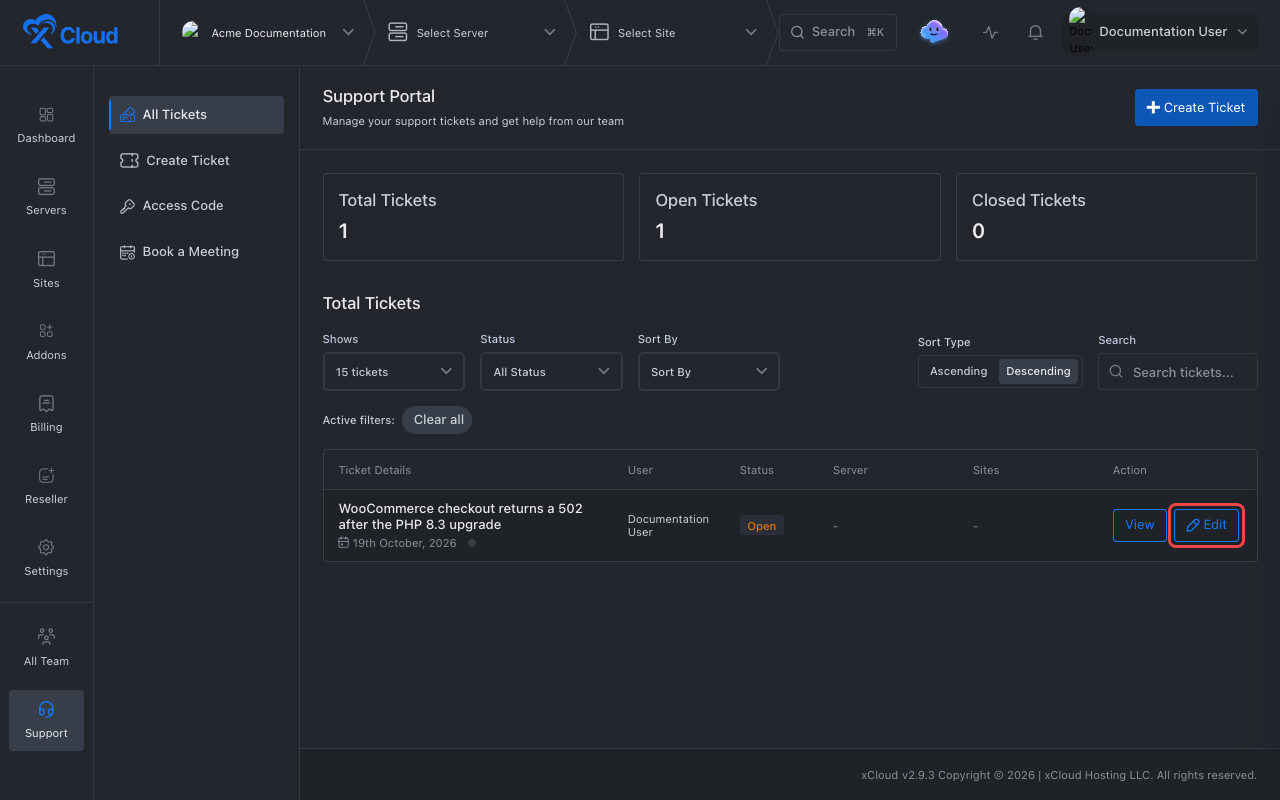
Task: Open the All Status filter dropdown
Action: tap(551, 371)
